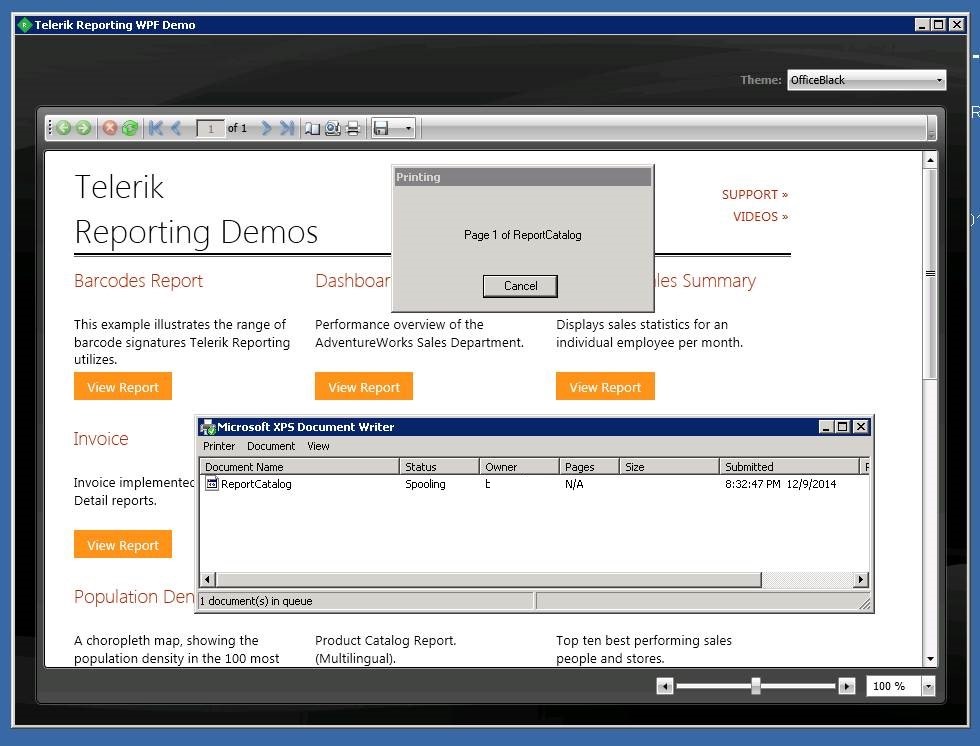Toggle the document map icon
980x746 pixels.
pos(312,129)
